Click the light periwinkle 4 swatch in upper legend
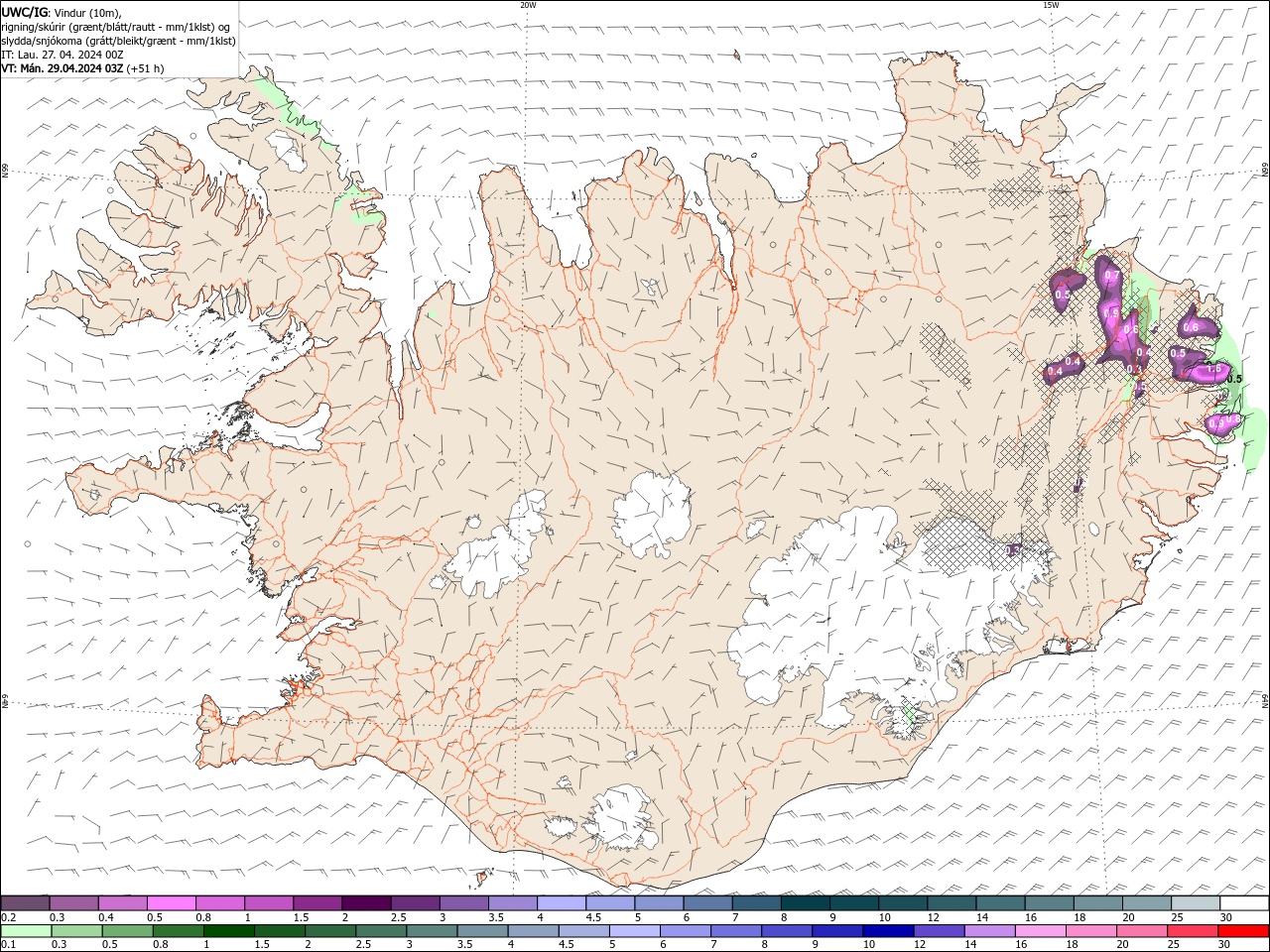This screenshot has width=1270, height=952. tap(562, 902)
